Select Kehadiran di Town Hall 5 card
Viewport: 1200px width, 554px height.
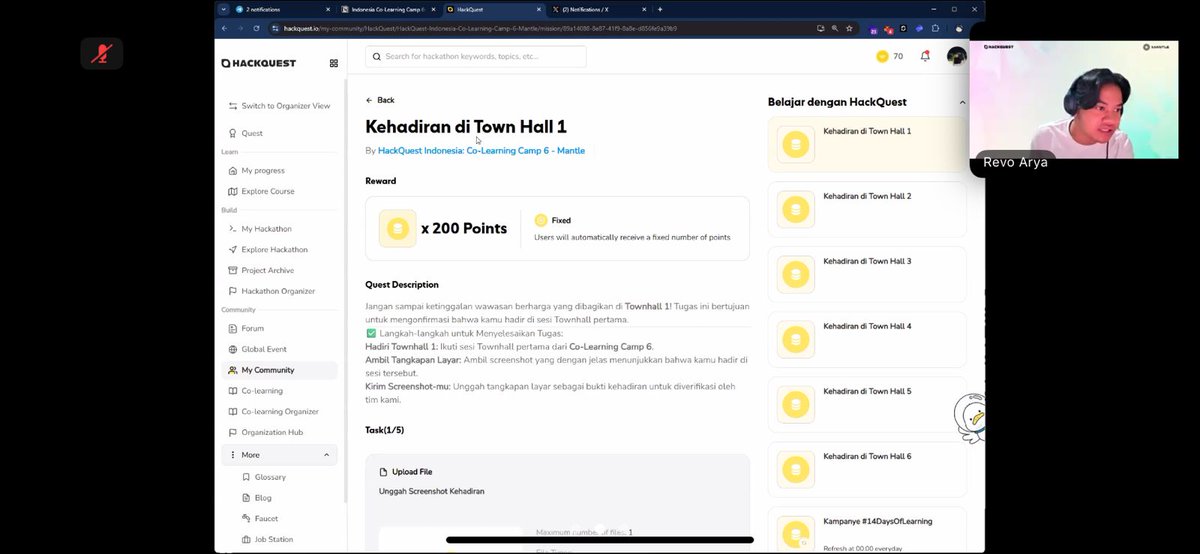(x=867, y=404)
